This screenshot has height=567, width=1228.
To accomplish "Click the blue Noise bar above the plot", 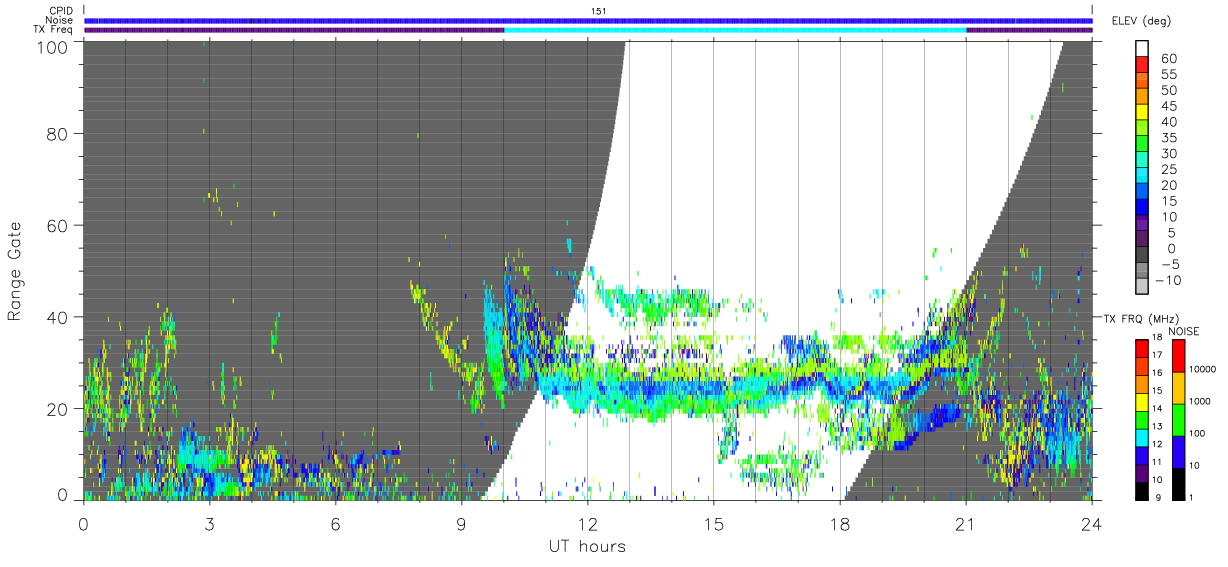I will [x=588, y=20].
